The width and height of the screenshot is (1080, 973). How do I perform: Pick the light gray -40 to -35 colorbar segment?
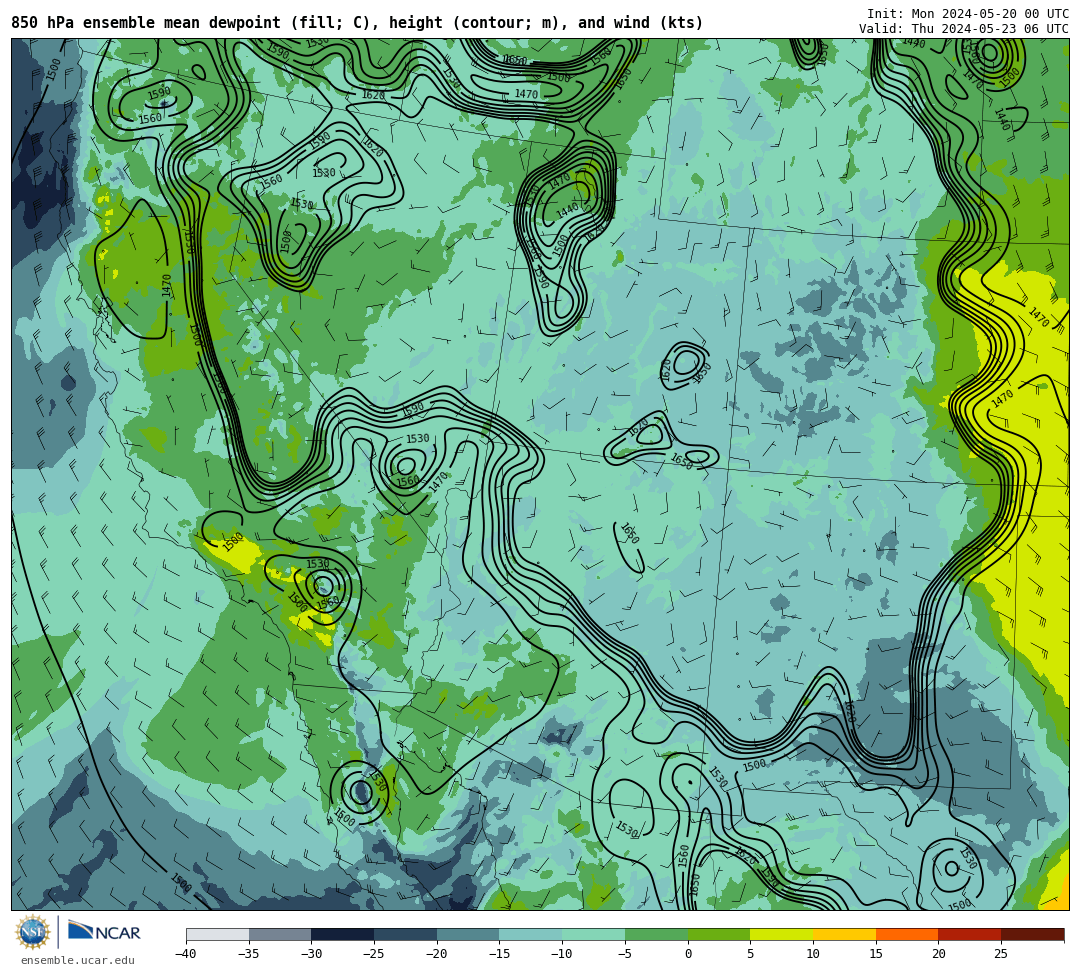(x=218, y=934)
